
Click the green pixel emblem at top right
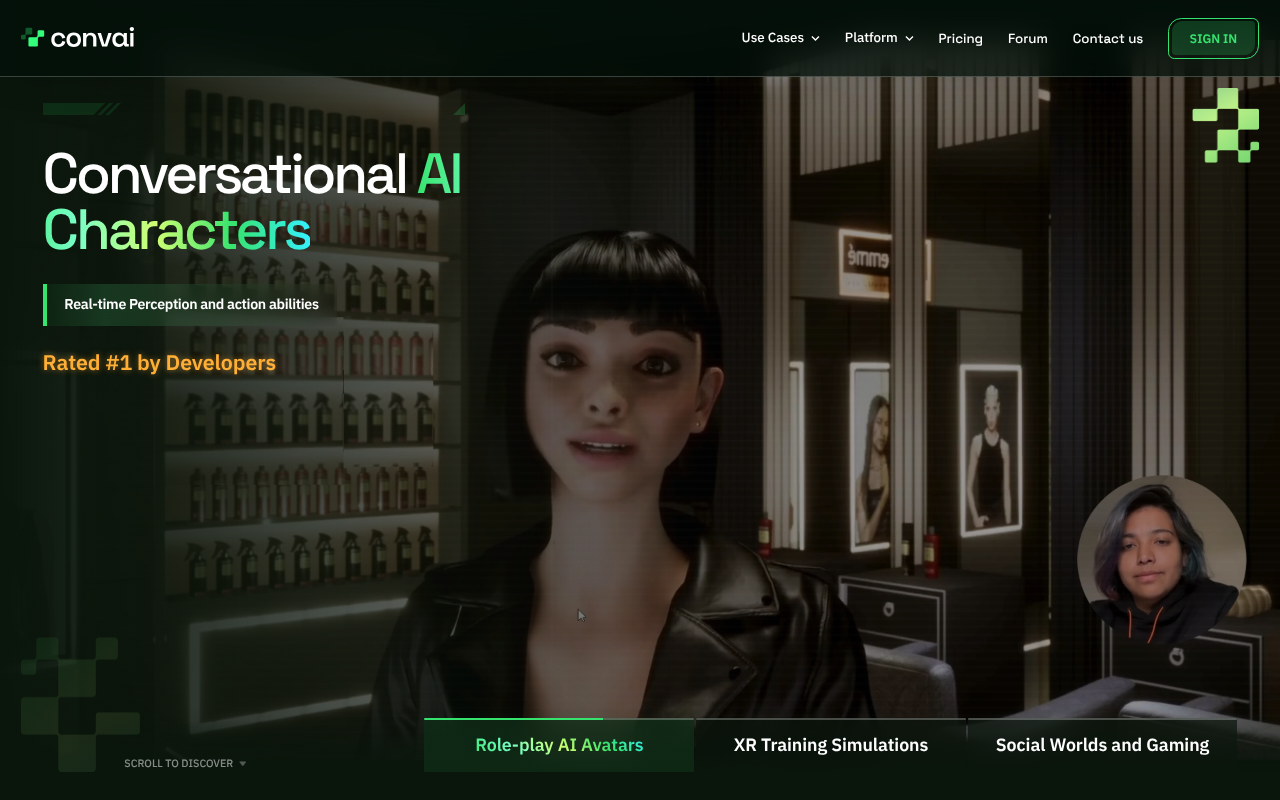coord(1226,126)
